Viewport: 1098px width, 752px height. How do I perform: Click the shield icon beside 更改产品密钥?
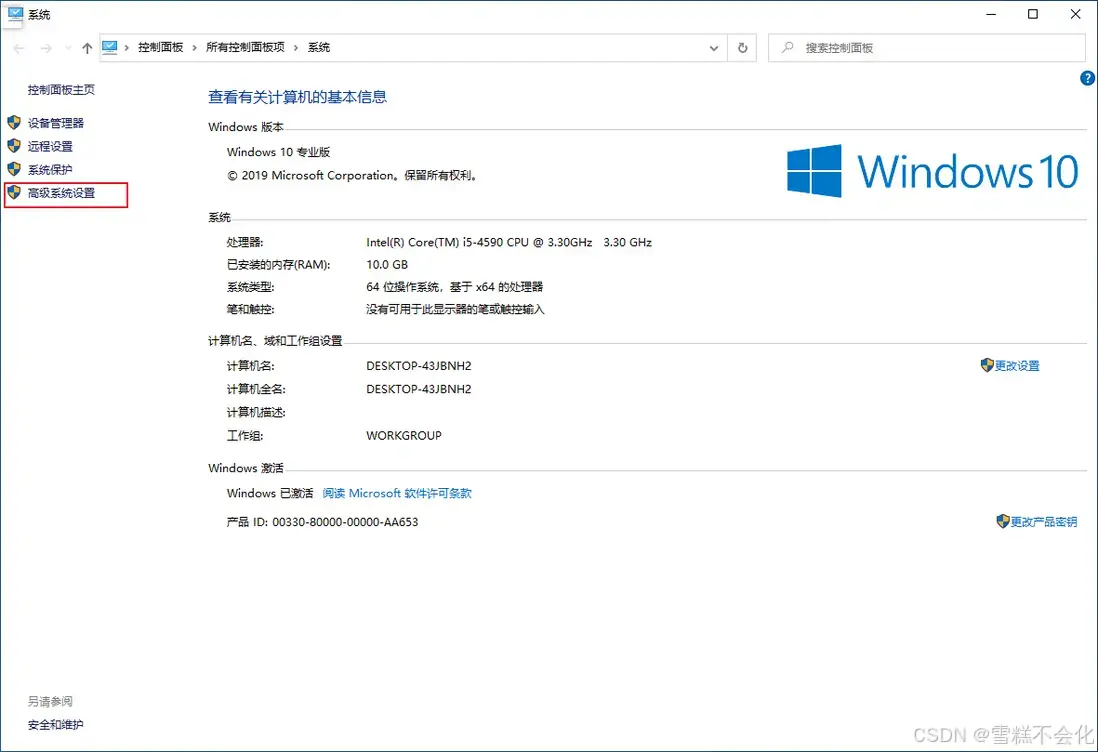[x=1002, y=521]
